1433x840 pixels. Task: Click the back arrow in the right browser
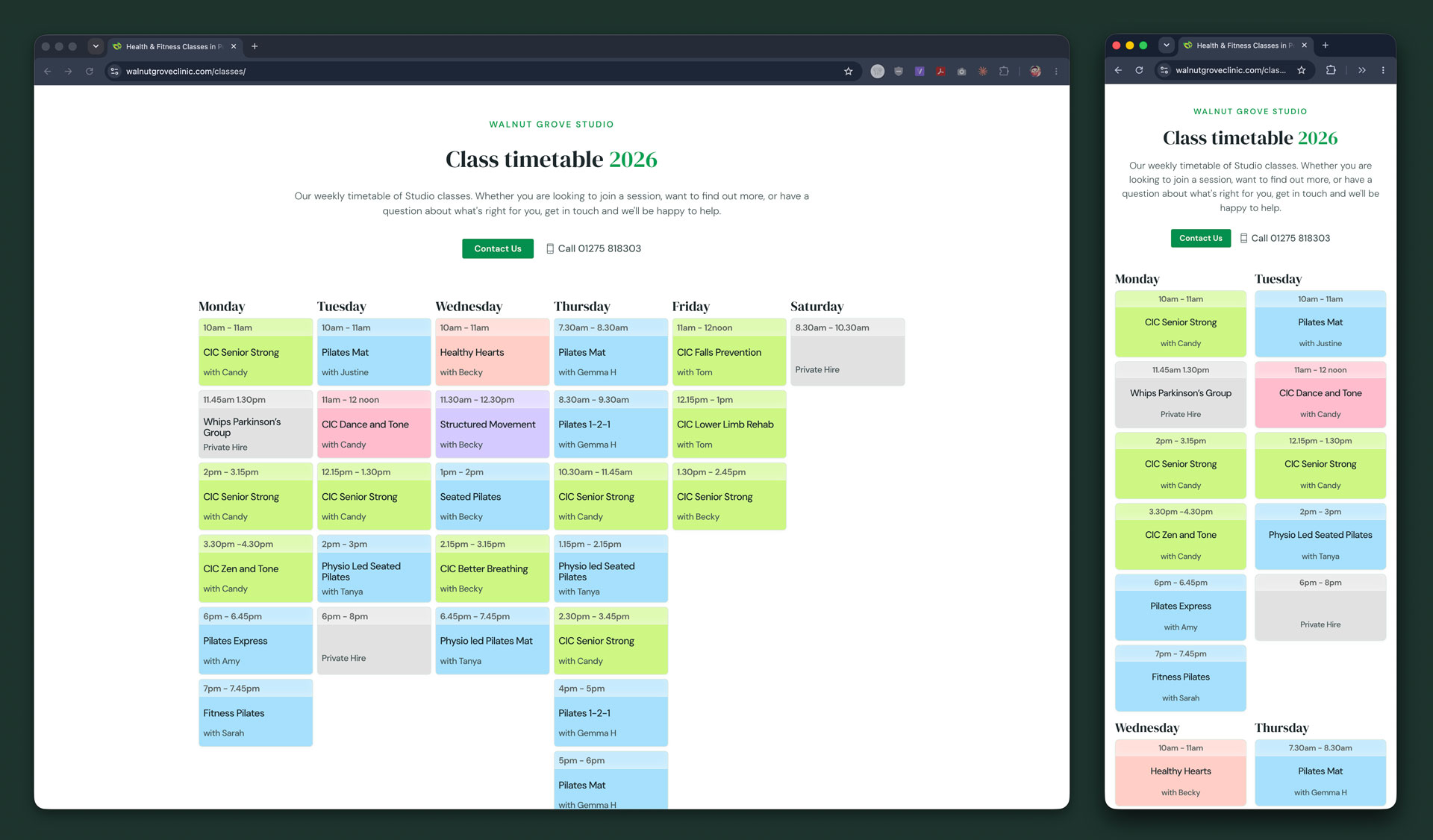coord(1118,70)
